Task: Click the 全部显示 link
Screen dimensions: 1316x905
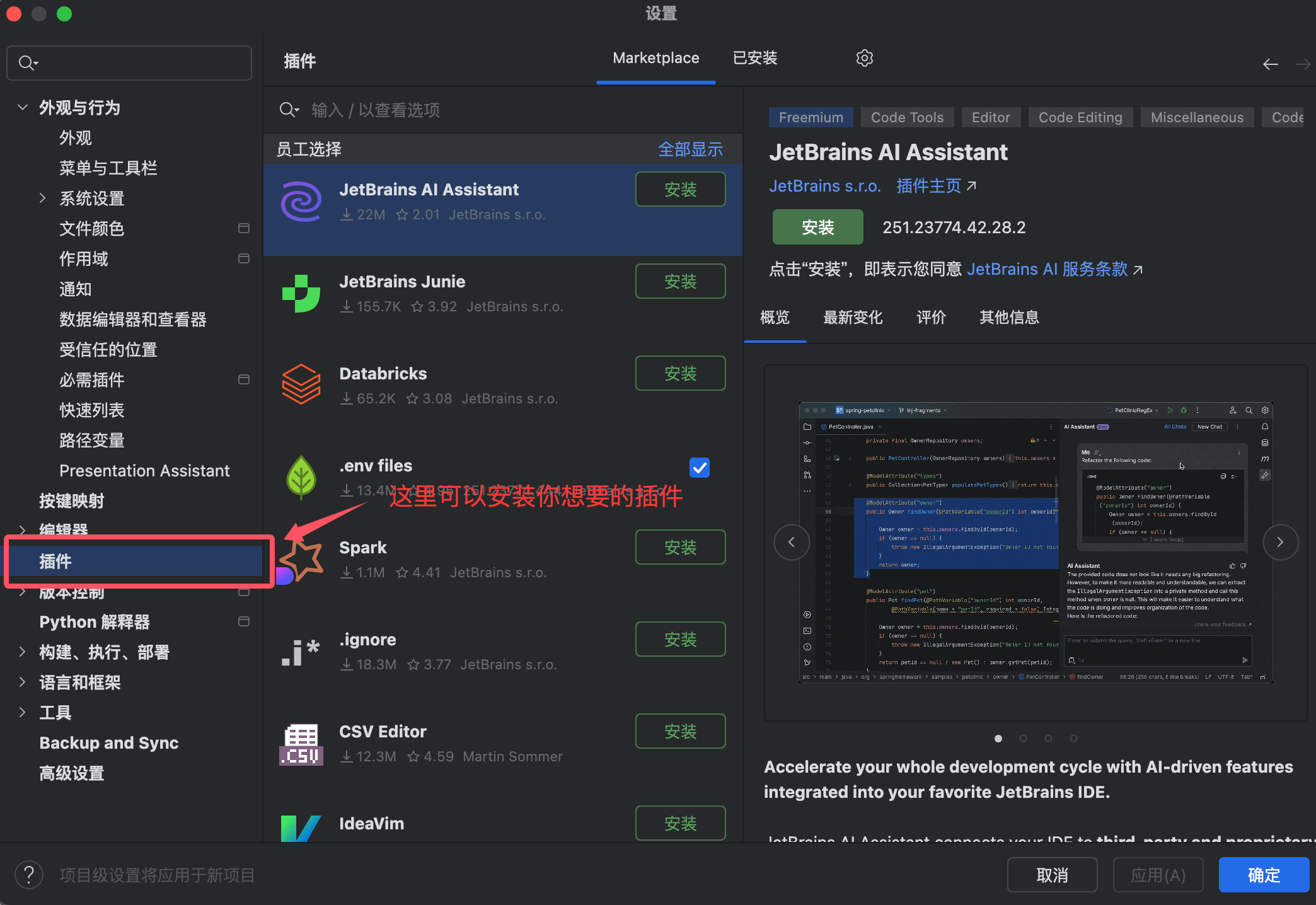Action: coord(690,149)
